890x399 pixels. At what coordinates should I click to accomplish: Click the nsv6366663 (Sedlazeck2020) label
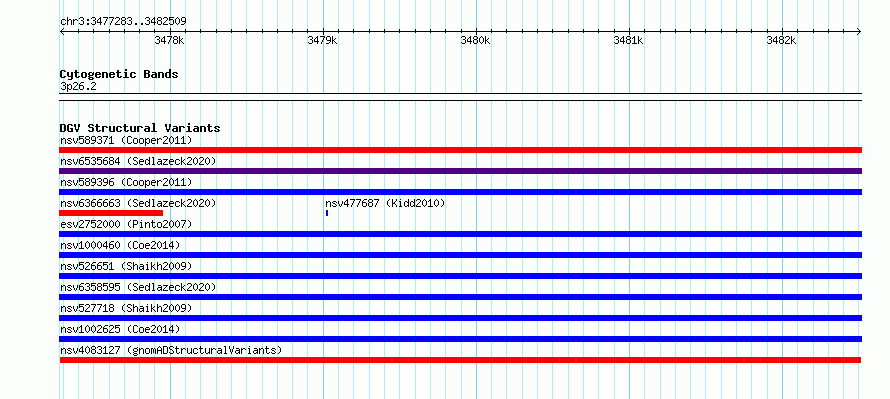pyautogui.click(x=138, y=203)
